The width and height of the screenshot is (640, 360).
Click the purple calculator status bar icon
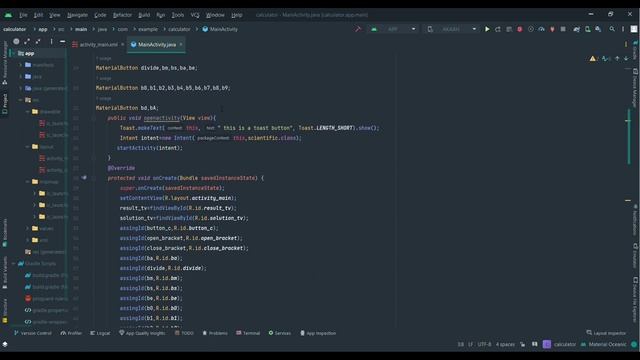click(547, 344)
